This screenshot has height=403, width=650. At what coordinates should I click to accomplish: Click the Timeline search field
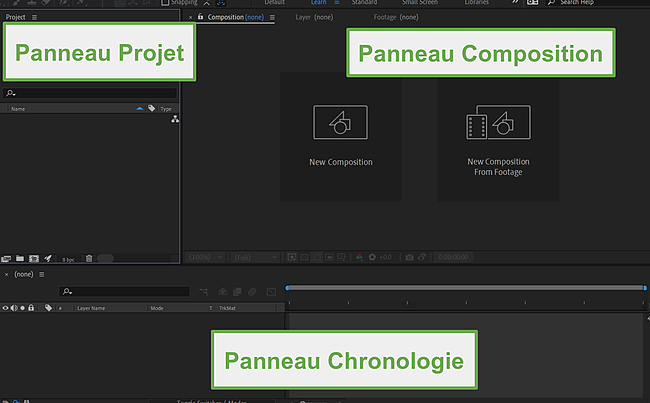(124, 291)
